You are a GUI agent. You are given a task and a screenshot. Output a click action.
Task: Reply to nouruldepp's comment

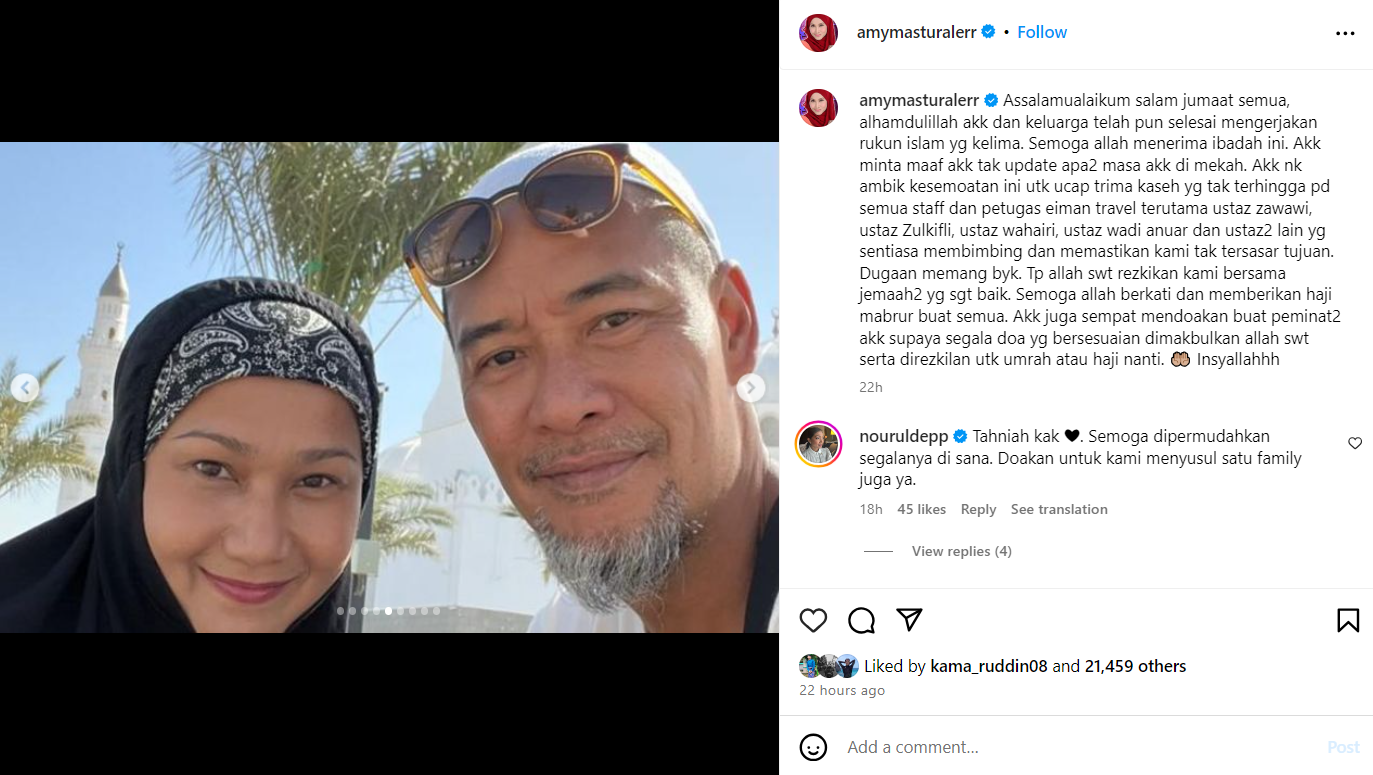coord(978,509)
